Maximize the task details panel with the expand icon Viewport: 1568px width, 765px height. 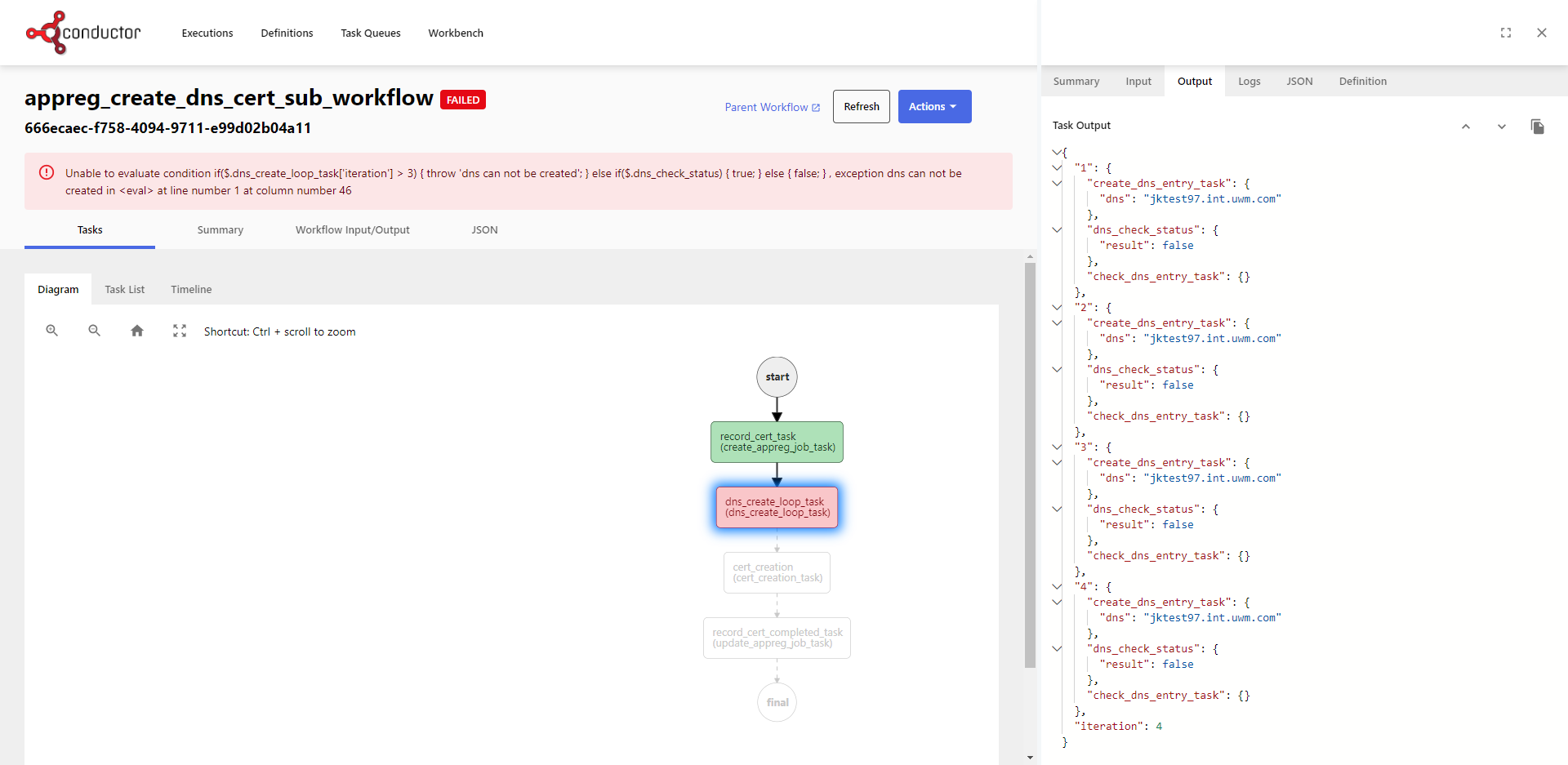point(1506,33)
